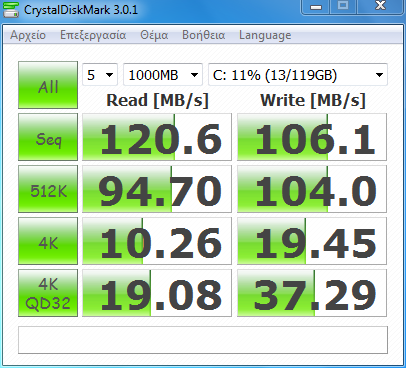Open the Language menu
406x368 pixels.
coord(265,35)
